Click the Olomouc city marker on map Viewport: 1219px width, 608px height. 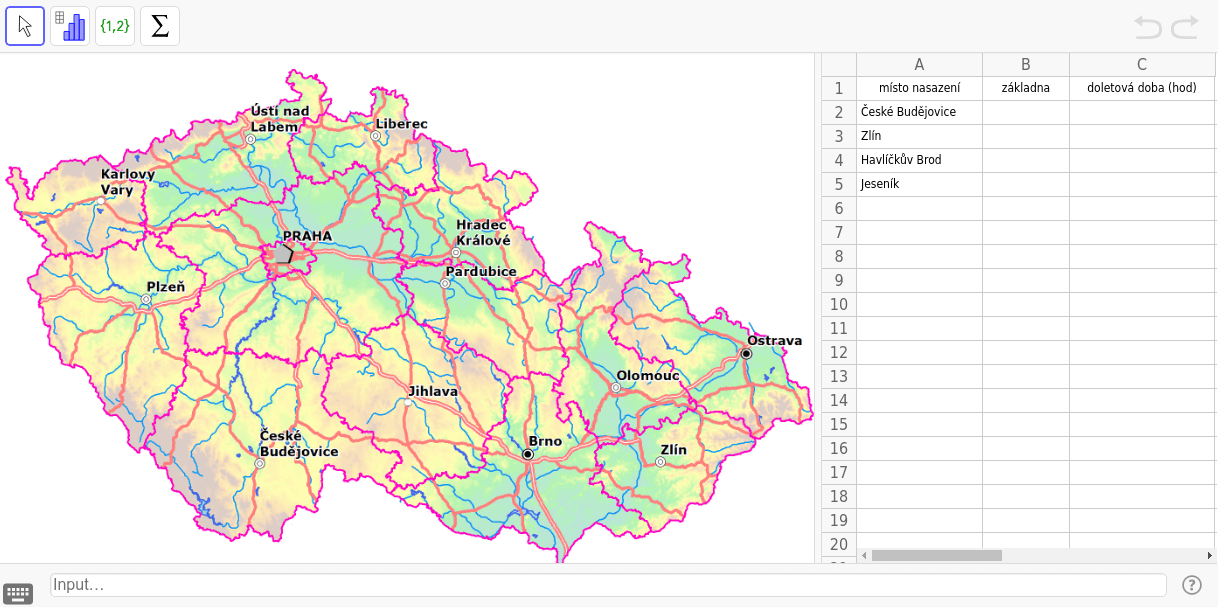click(x=615, y=388)
